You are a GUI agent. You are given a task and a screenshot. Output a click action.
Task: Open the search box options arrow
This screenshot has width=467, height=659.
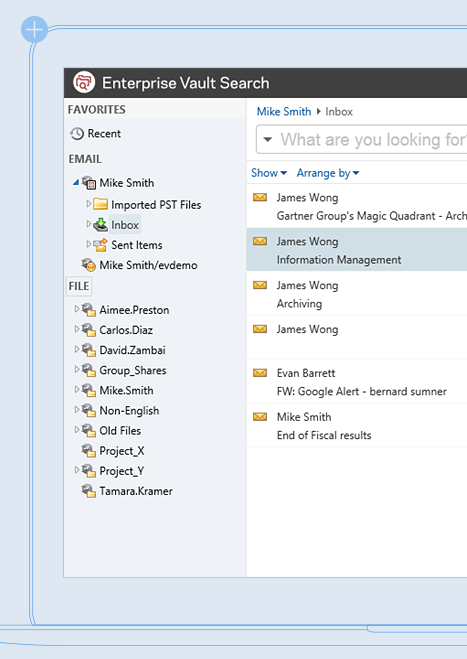point(268,139)
